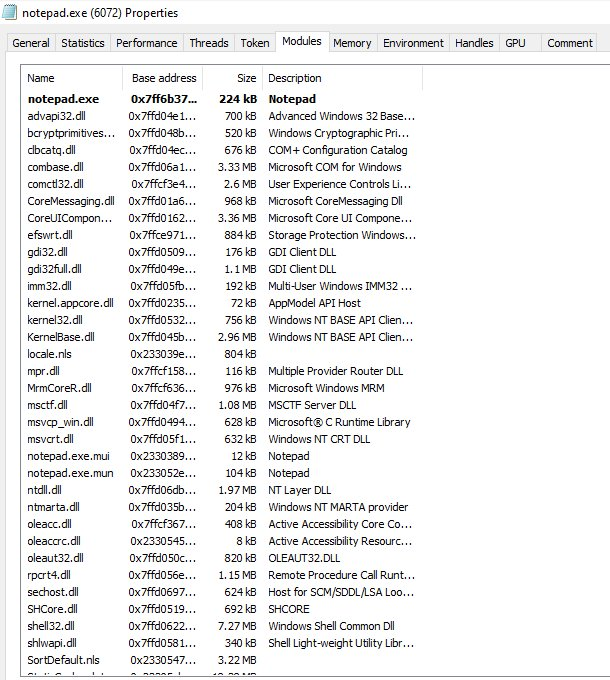610x680 pixels.
Task: Select the oleaut32.dll module
Action: tap(222, 558)
